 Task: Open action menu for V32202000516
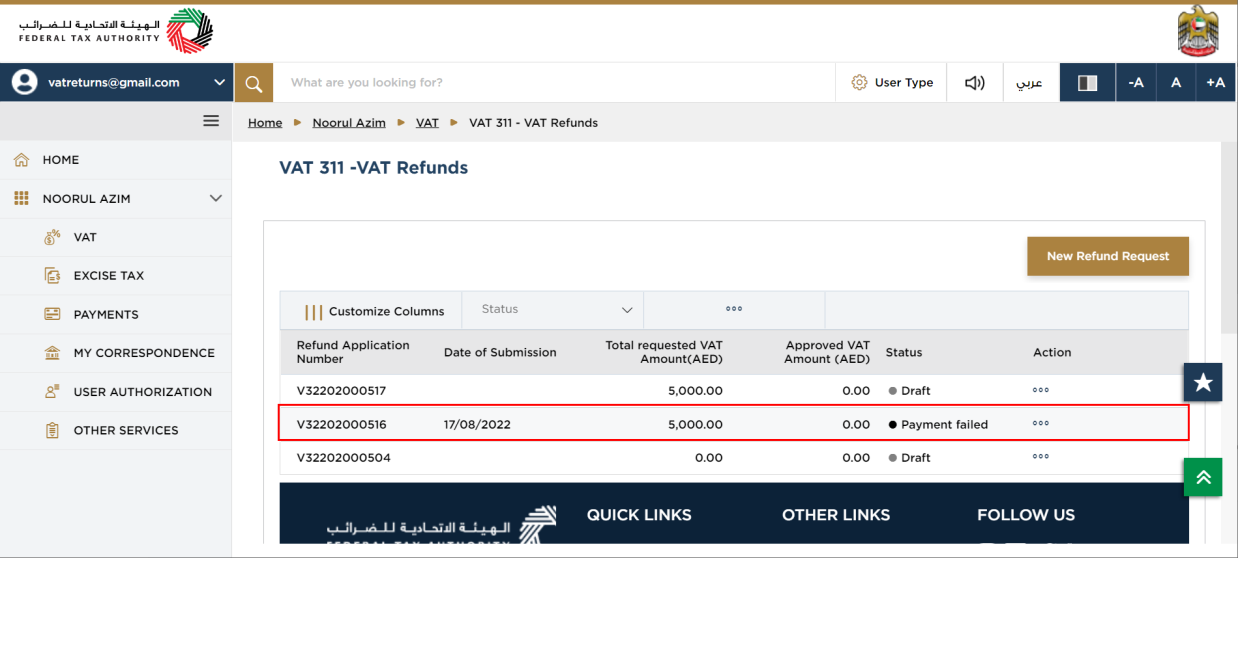click(1041, 424)
